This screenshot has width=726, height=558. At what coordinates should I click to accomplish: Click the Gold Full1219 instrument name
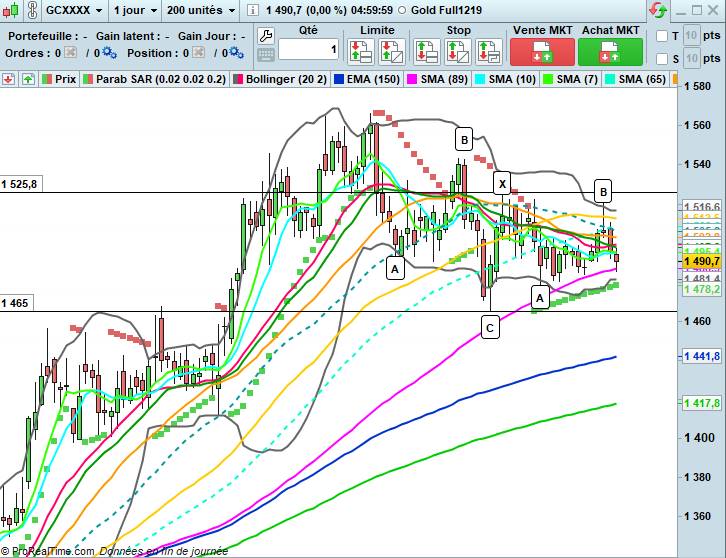(x=446, y=10)
